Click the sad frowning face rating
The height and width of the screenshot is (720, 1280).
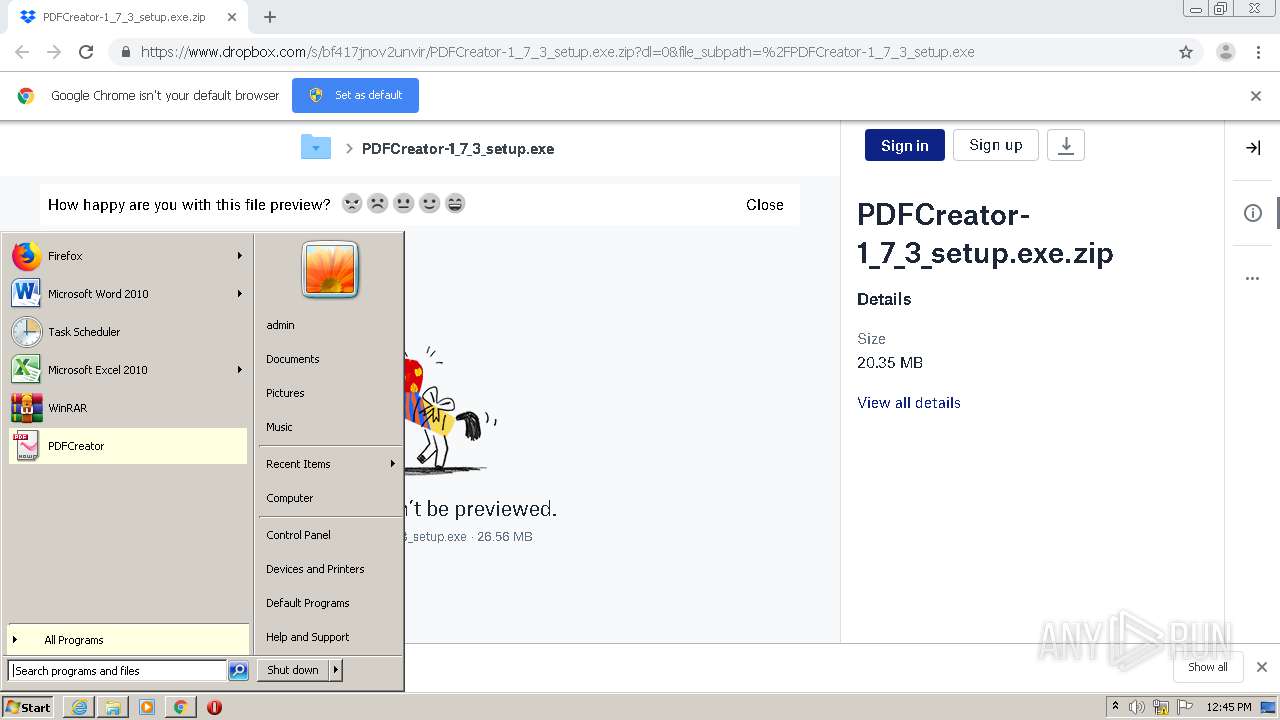[378, 204]
